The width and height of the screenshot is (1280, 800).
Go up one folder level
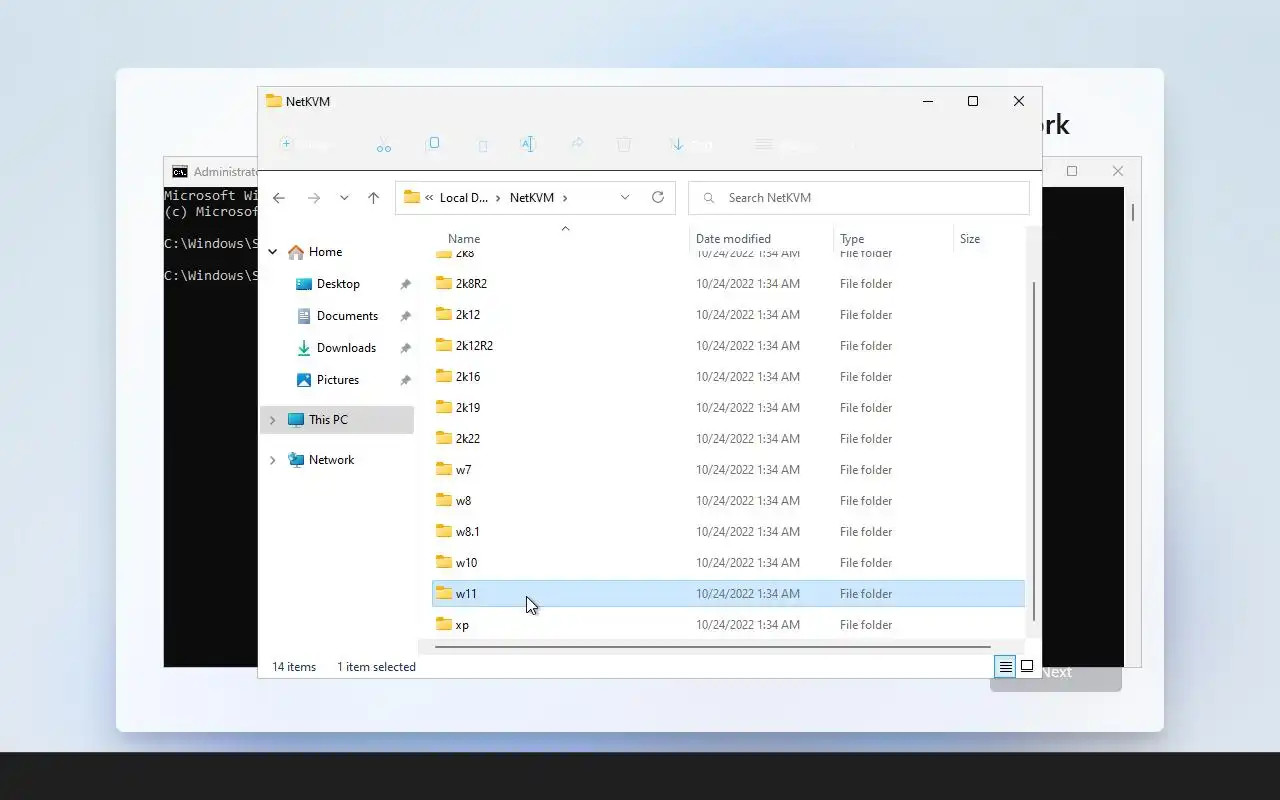pyautogui.click(x=373, y=198)
